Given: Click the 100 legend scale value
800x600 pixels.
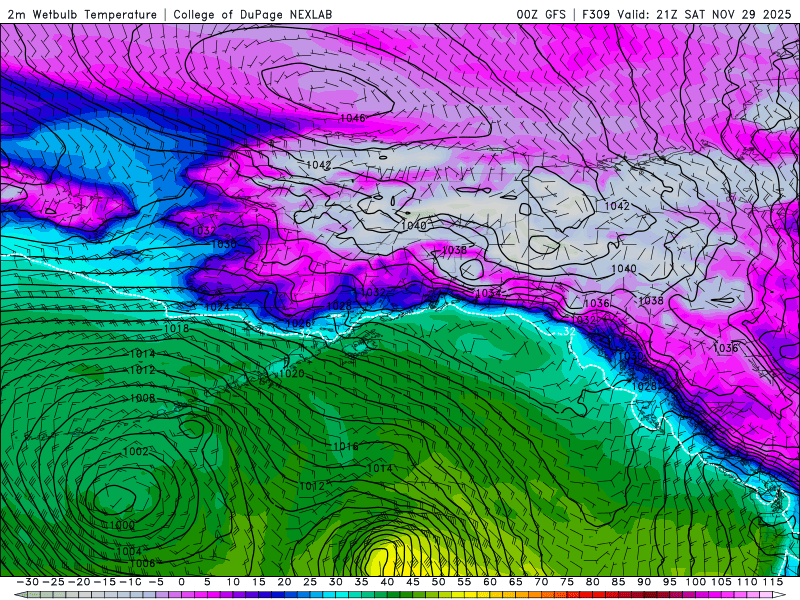Looking at the screenshot, I should [695, 582].
